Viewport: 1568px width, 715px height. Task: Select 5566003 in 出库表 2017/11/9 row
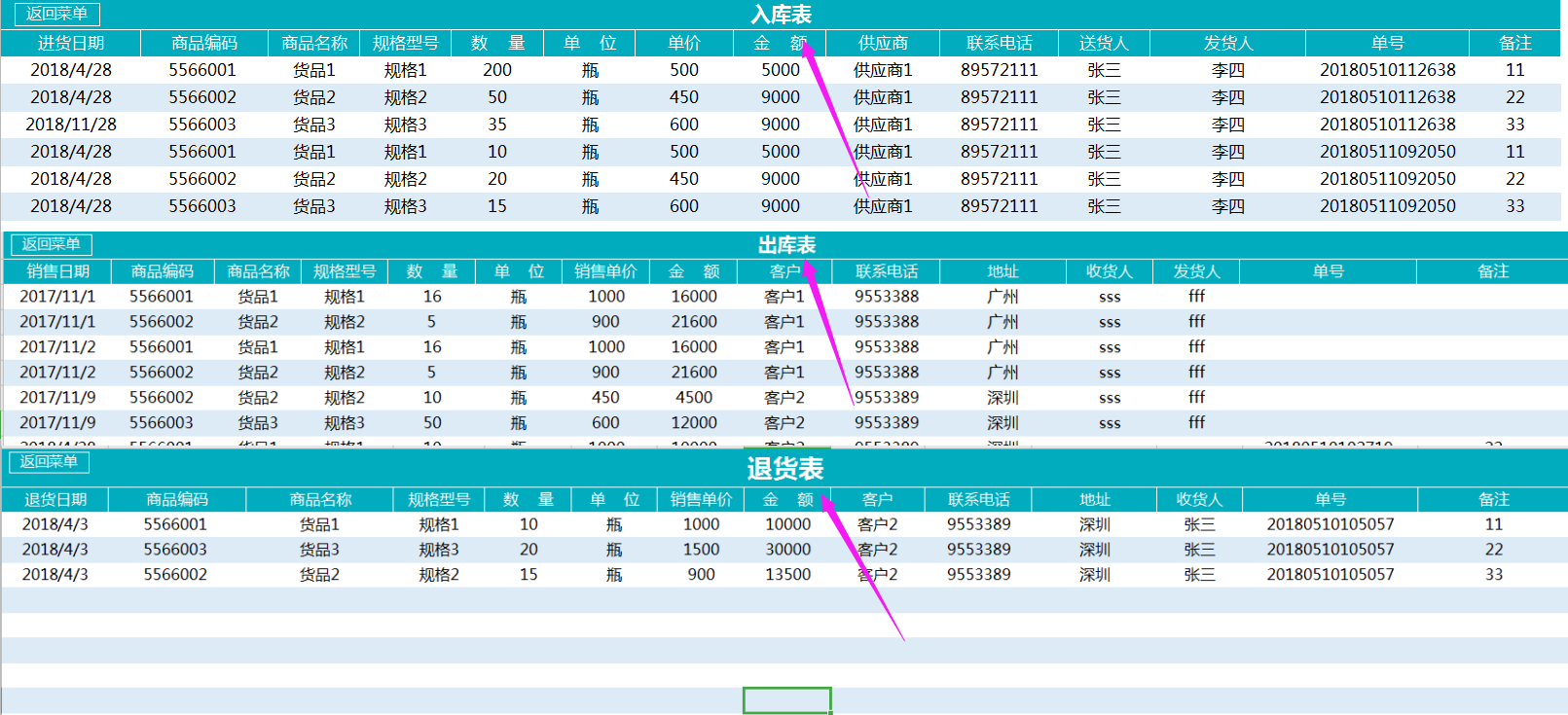(x=162, y=423)
